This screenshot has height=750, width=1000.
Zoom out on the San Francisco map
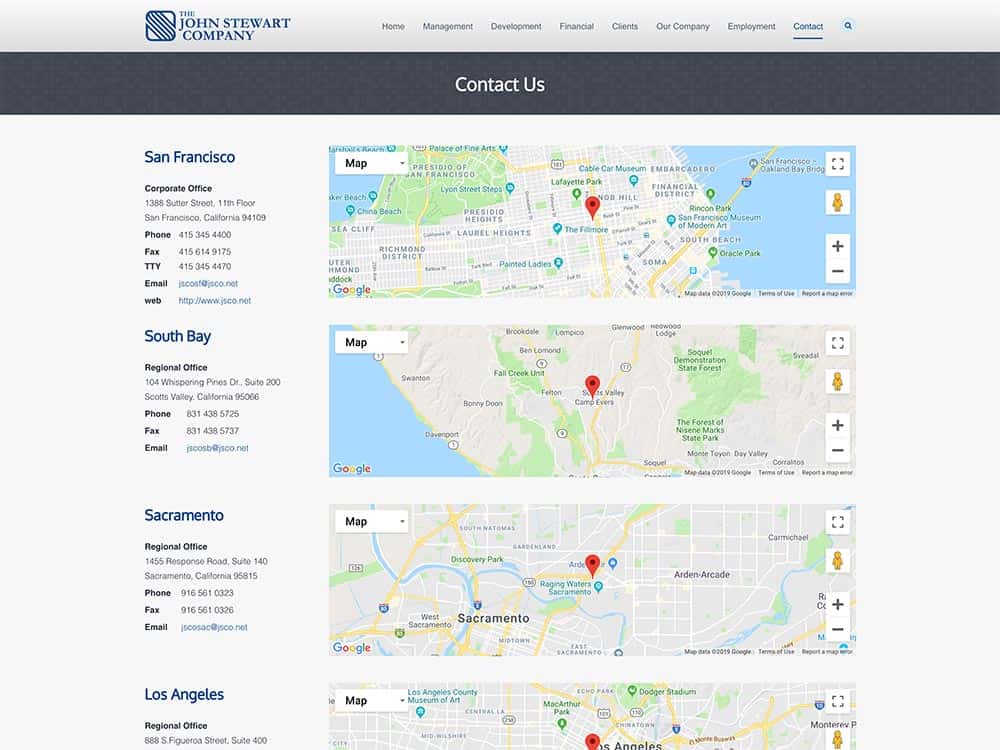click(837, 271)
